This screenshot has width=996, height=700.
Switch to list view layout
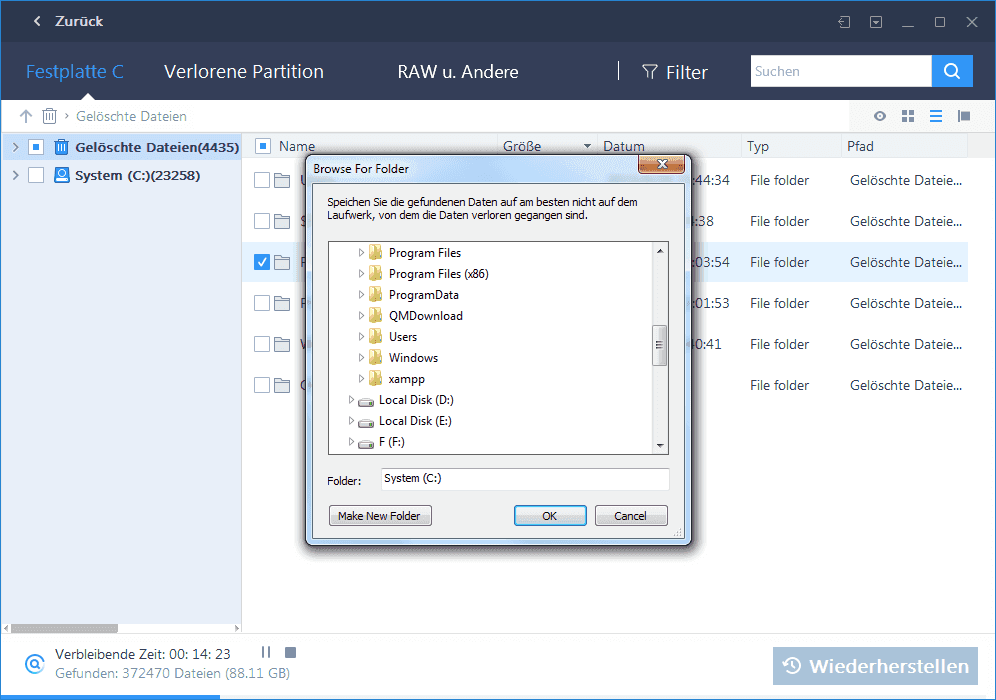point(936,116)
